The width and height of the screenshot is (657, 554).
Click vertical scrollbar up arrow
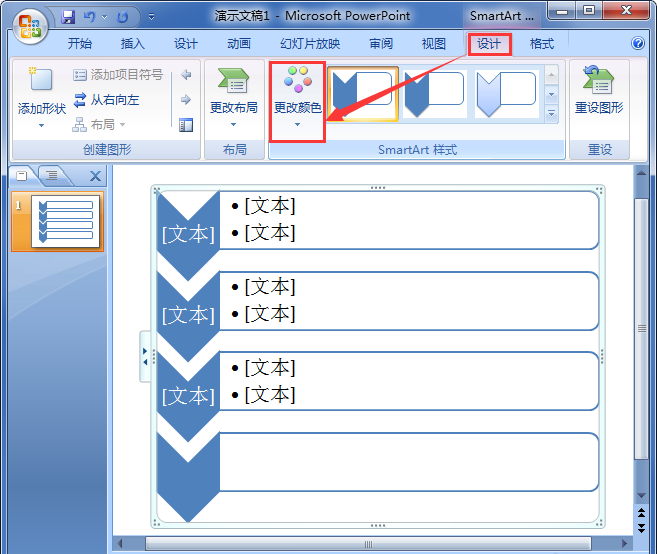coord(641,173)
